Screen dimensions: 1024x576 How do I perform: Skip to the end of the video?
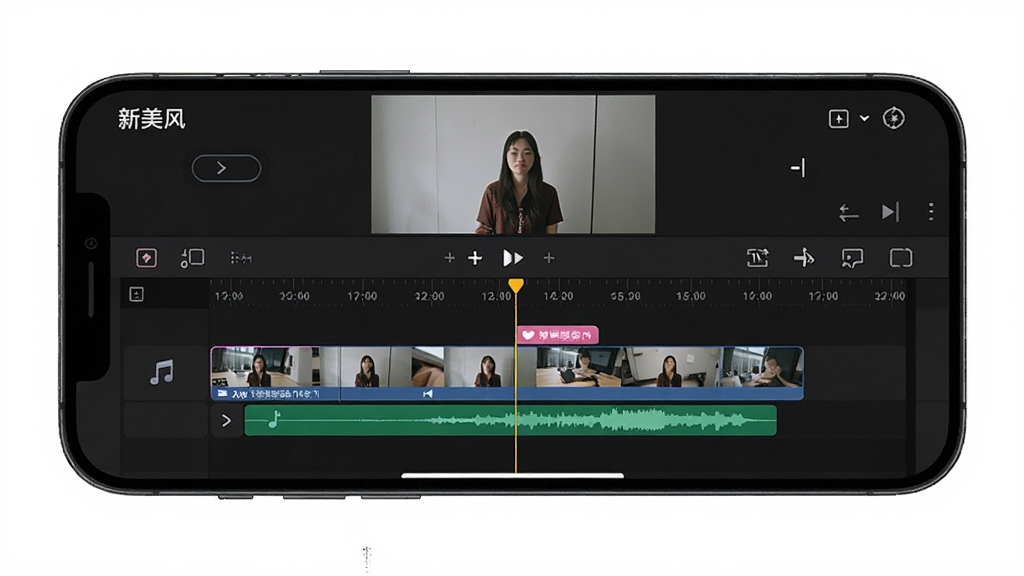coord(890,212)
